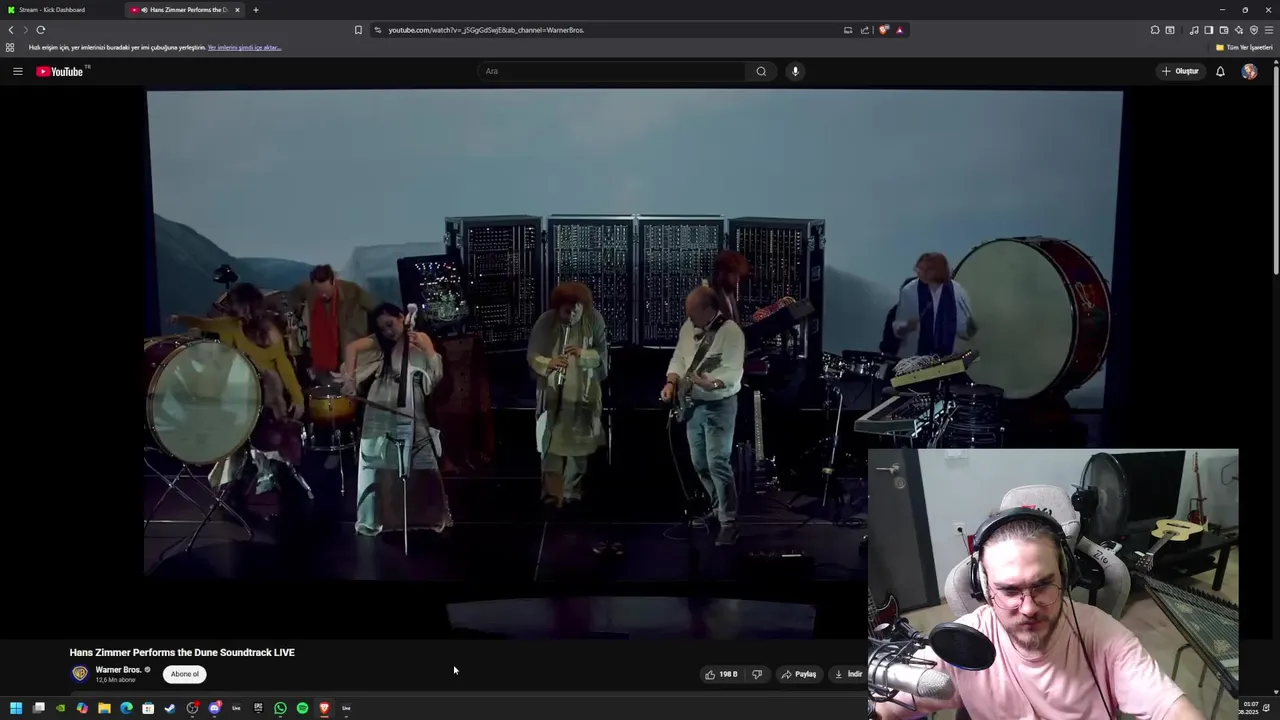Open the Brave Wallet icon
Screen dimensions: 1280x720
(x=1224, y=30)
